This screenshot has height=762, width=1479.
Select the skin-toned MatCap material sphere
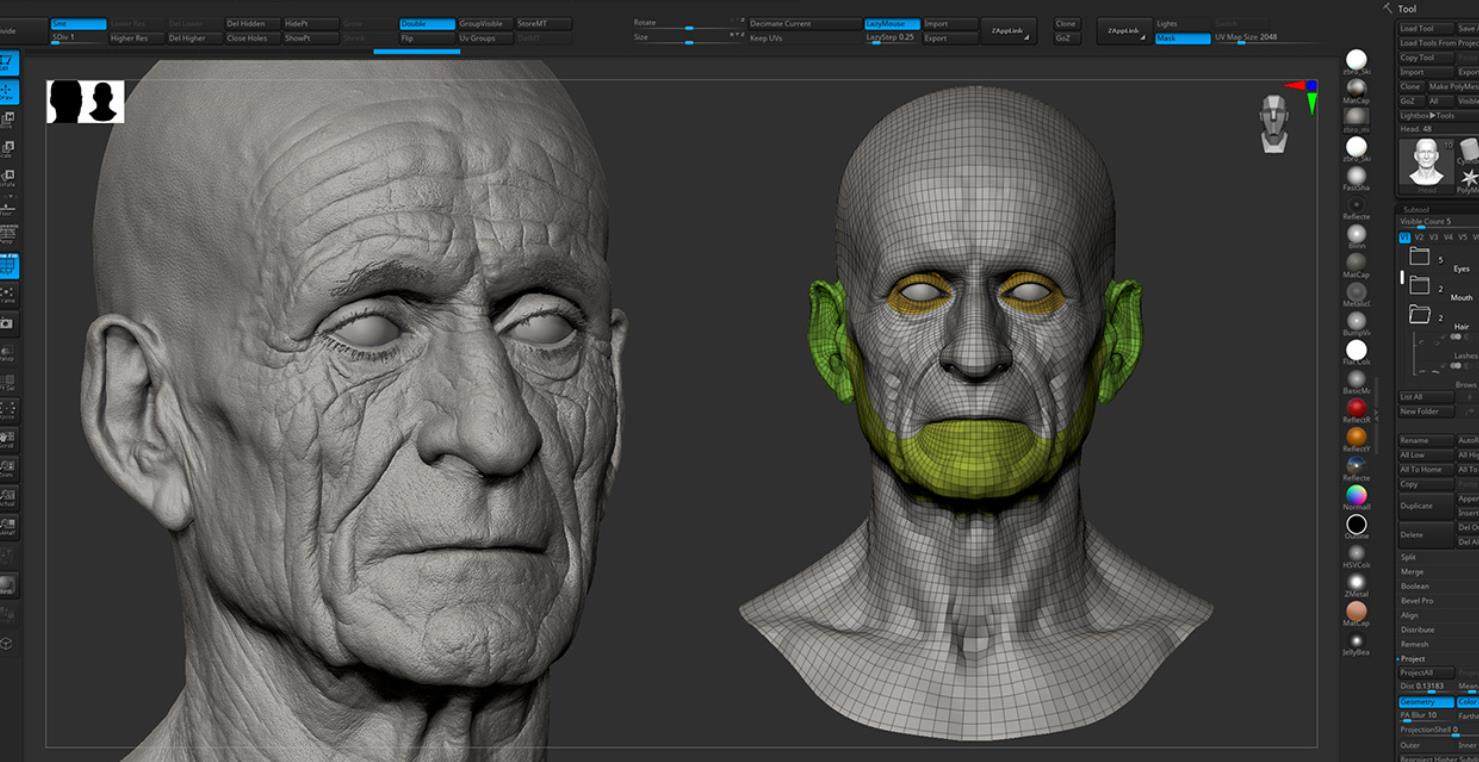[1356, 611]
